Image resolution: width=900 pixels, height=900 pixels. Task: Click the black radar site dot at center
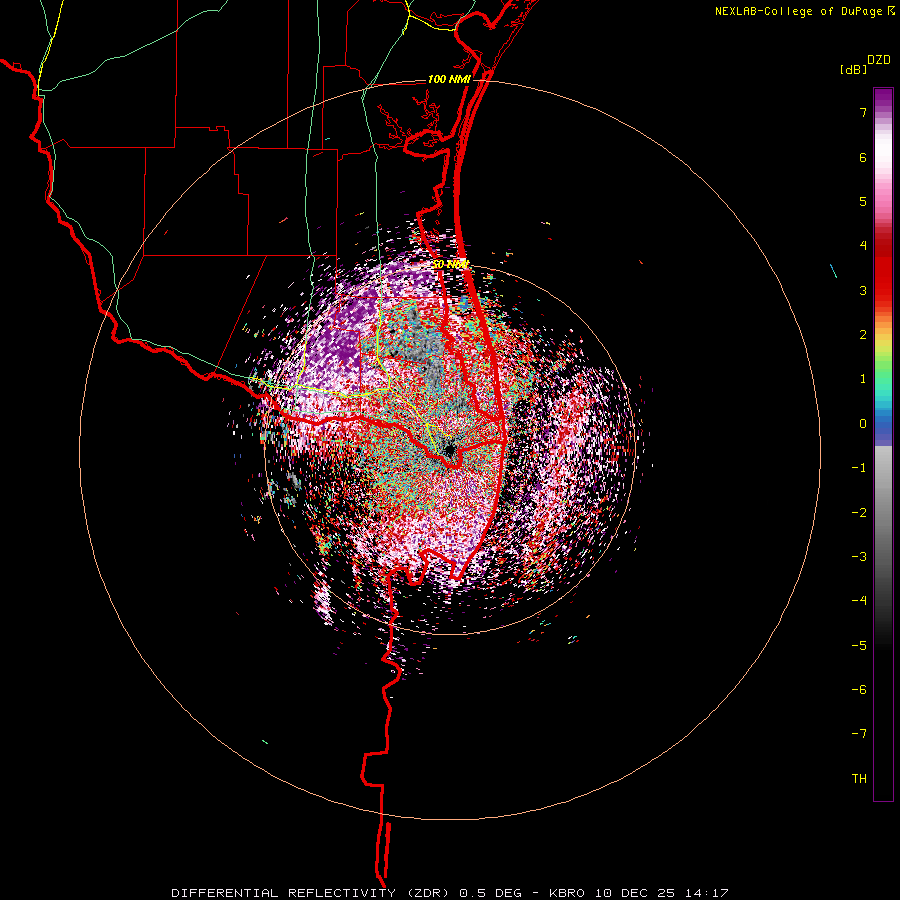click(x=449, y=449)
